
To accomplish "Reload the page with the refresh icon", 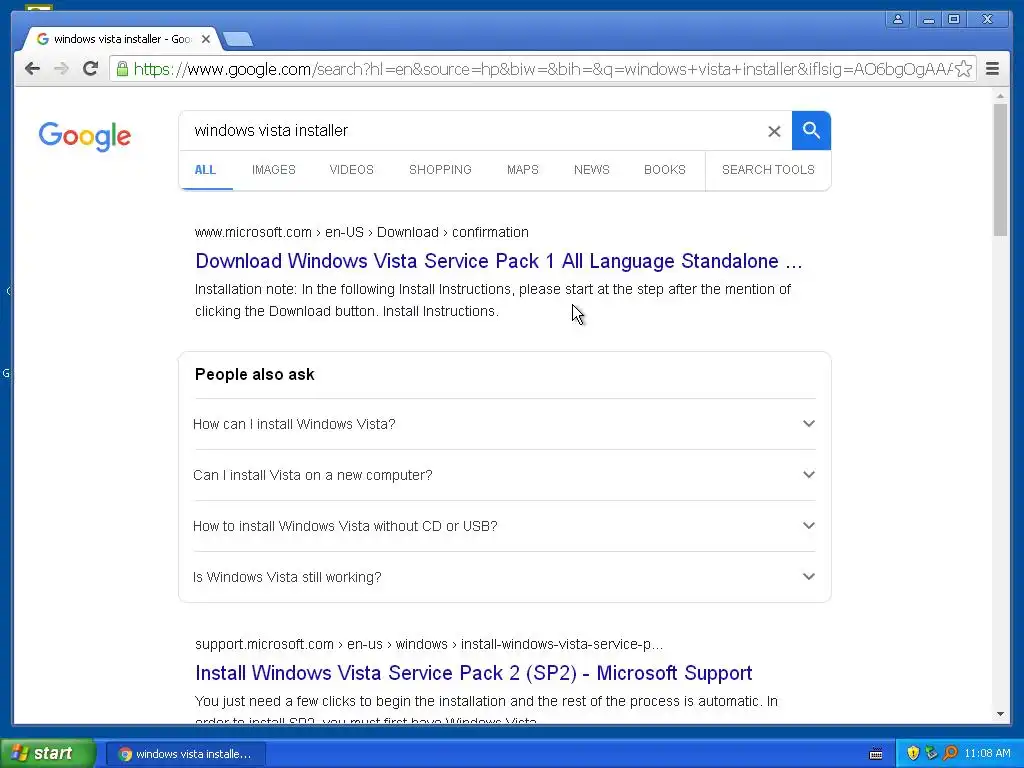I will (90, 69).
